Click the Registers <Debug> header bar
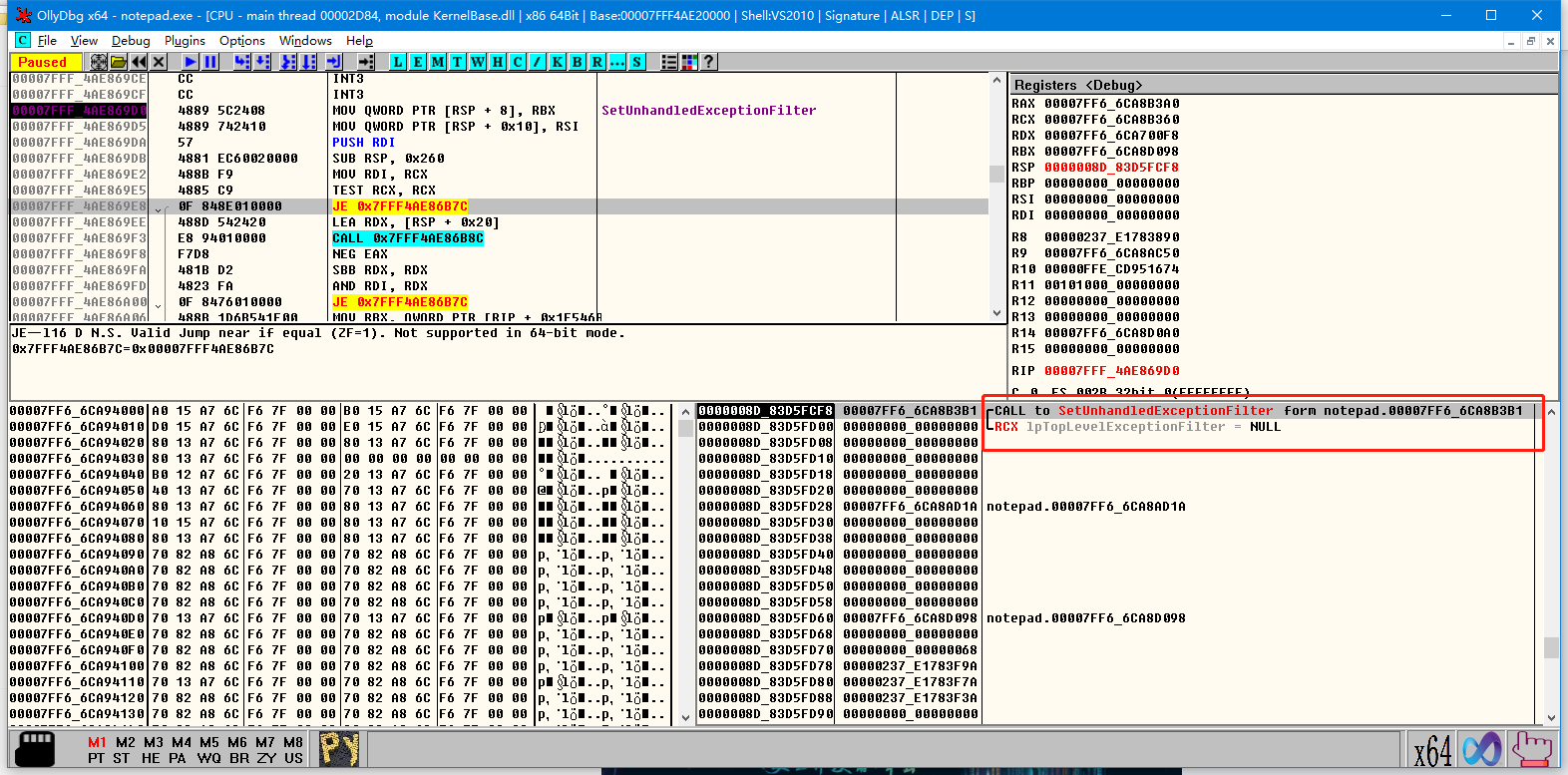1568x775 pixels. pos(1284,85)
